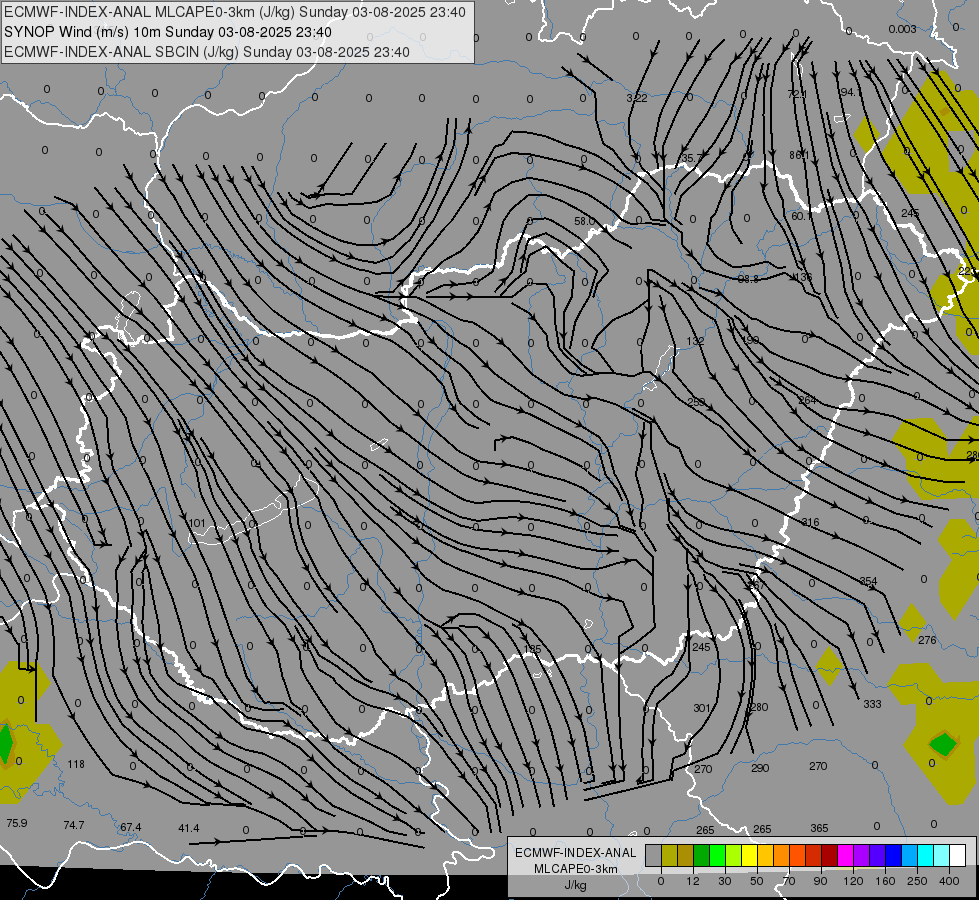
Task: Click the olive legend swatch after gray
Action: coord(669,856)
